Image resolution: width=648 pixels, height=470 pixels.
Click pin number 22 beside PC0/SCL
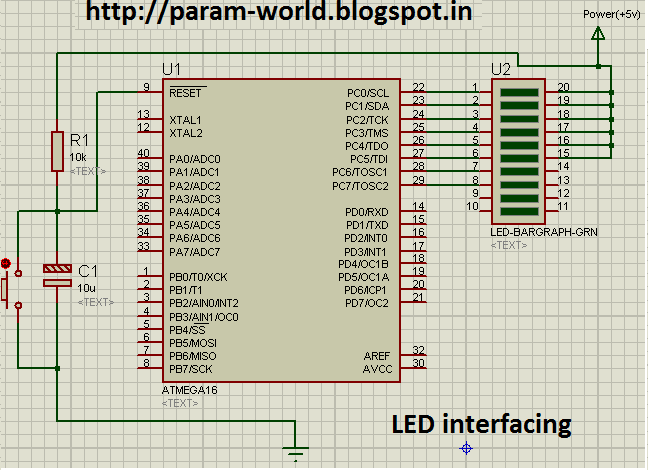(x=418, y=87)
